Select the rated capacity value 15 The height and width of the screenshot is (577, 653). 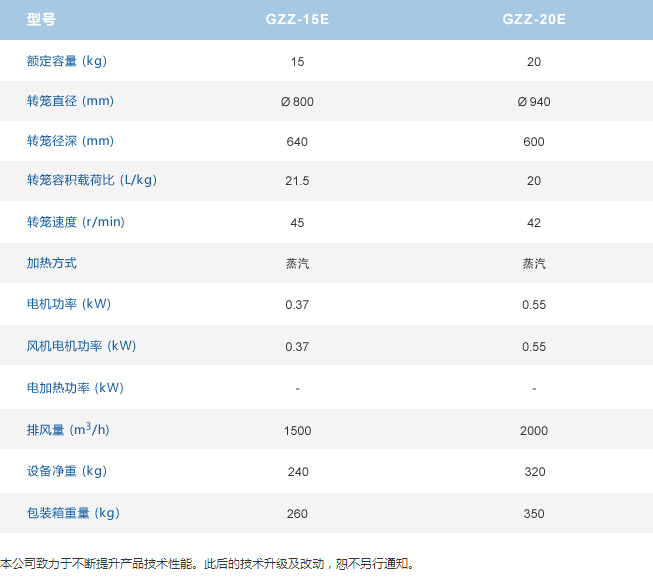click(x=297, y=62)
